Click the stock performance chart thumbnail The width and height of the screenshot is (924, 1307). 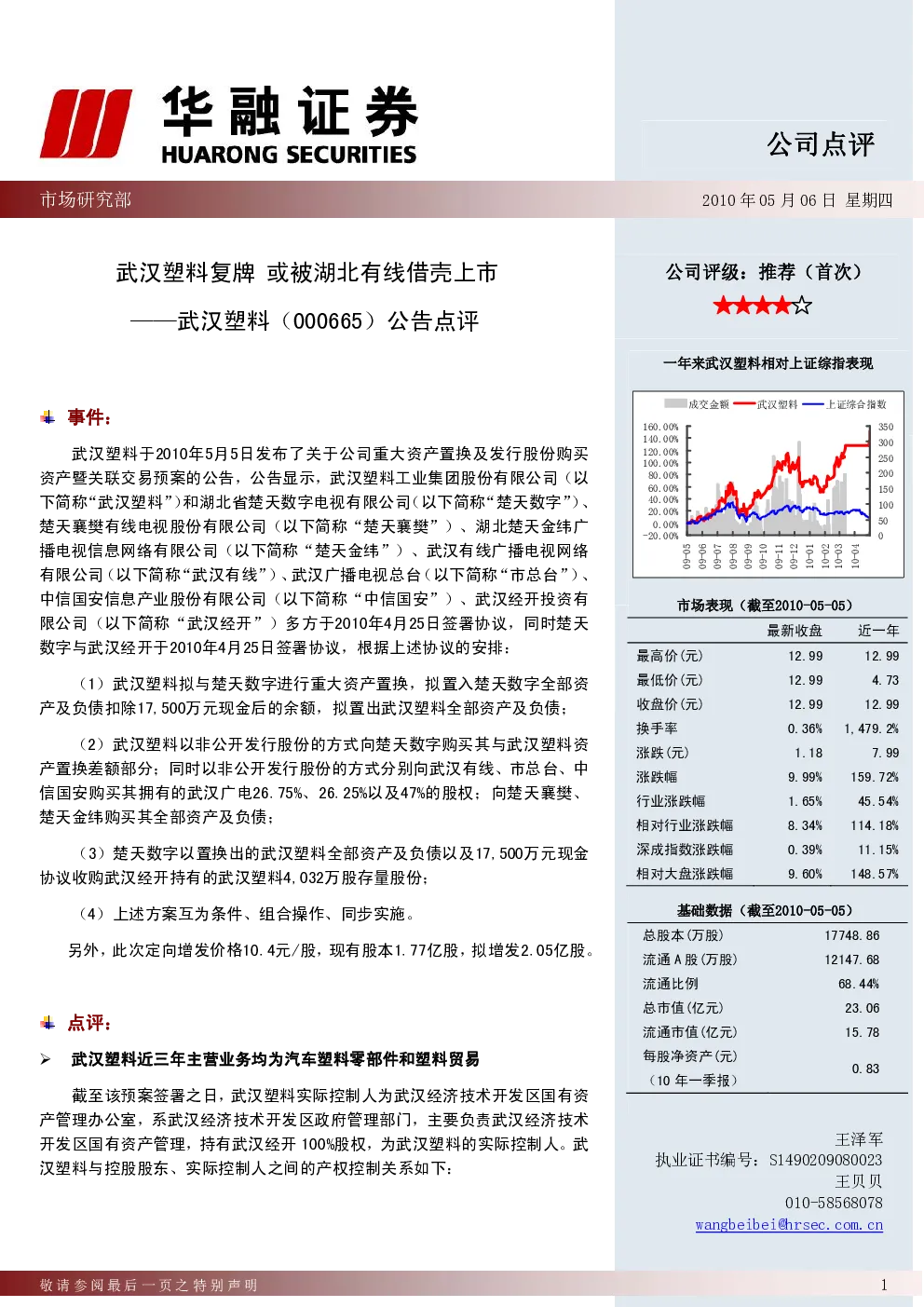768,483
